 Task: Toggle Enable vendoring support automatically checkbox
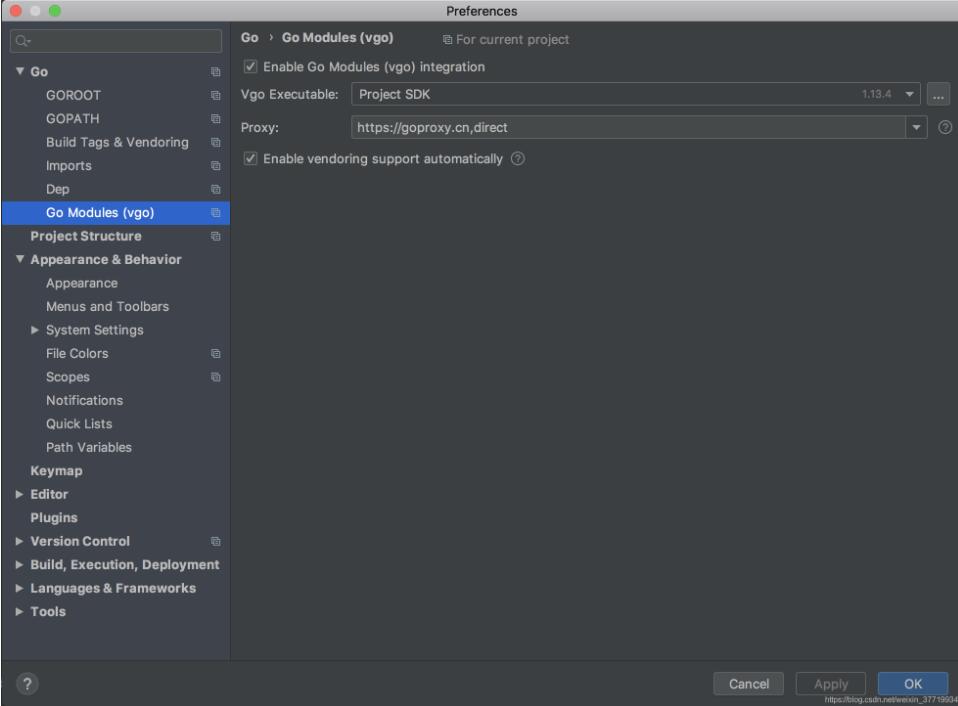click(x=250, y=159)
